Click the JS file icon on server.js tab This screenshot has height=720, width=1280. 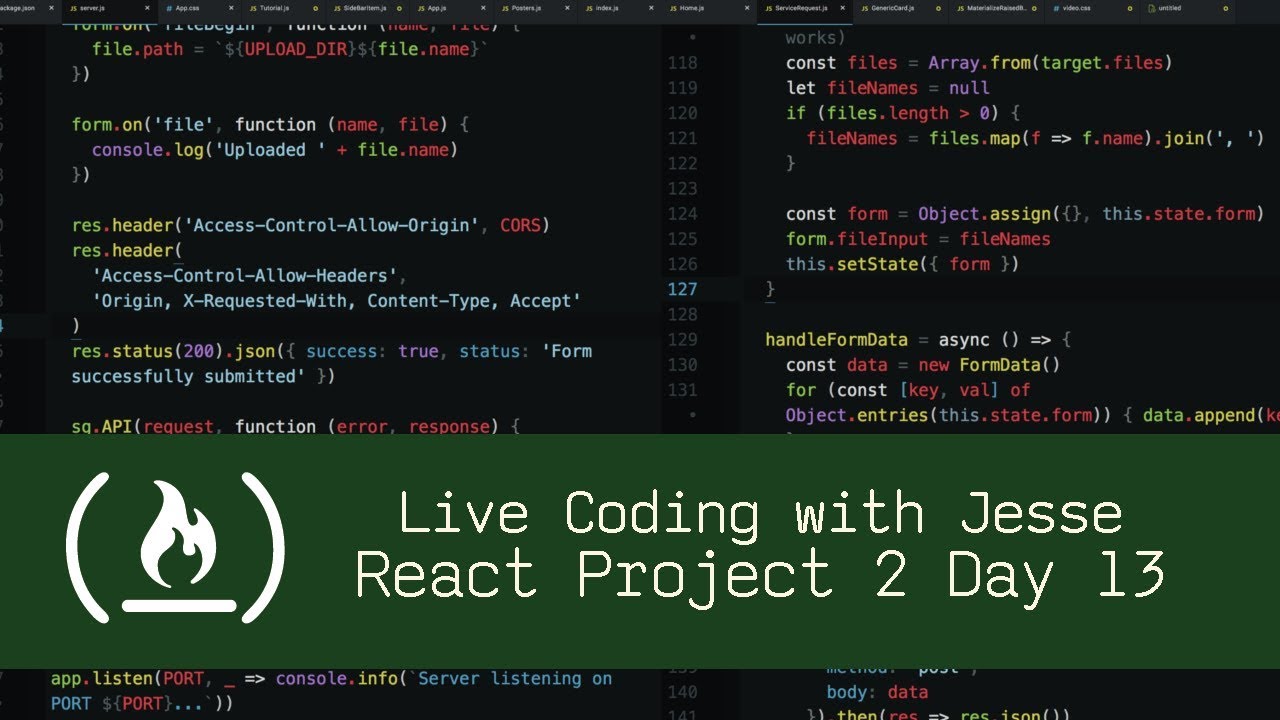[73, 8]
